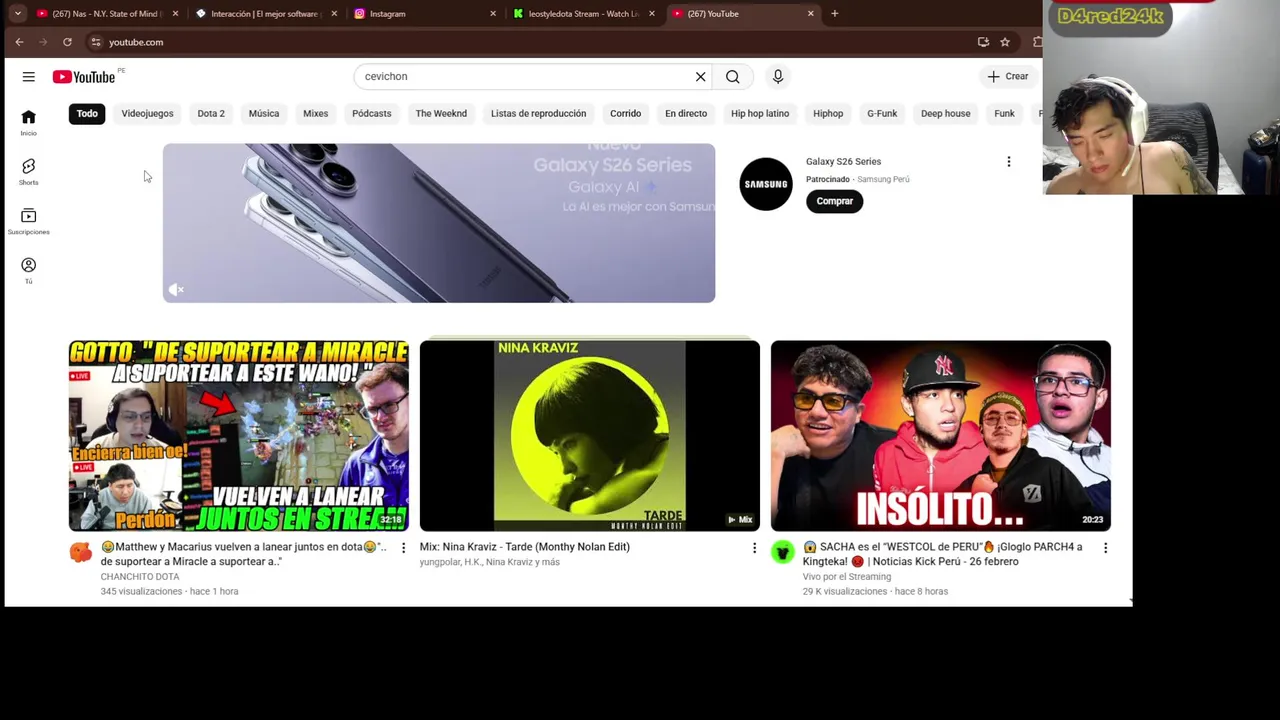
Task: Open options for Galaxy S26 Series ad
Action: 1008,161
